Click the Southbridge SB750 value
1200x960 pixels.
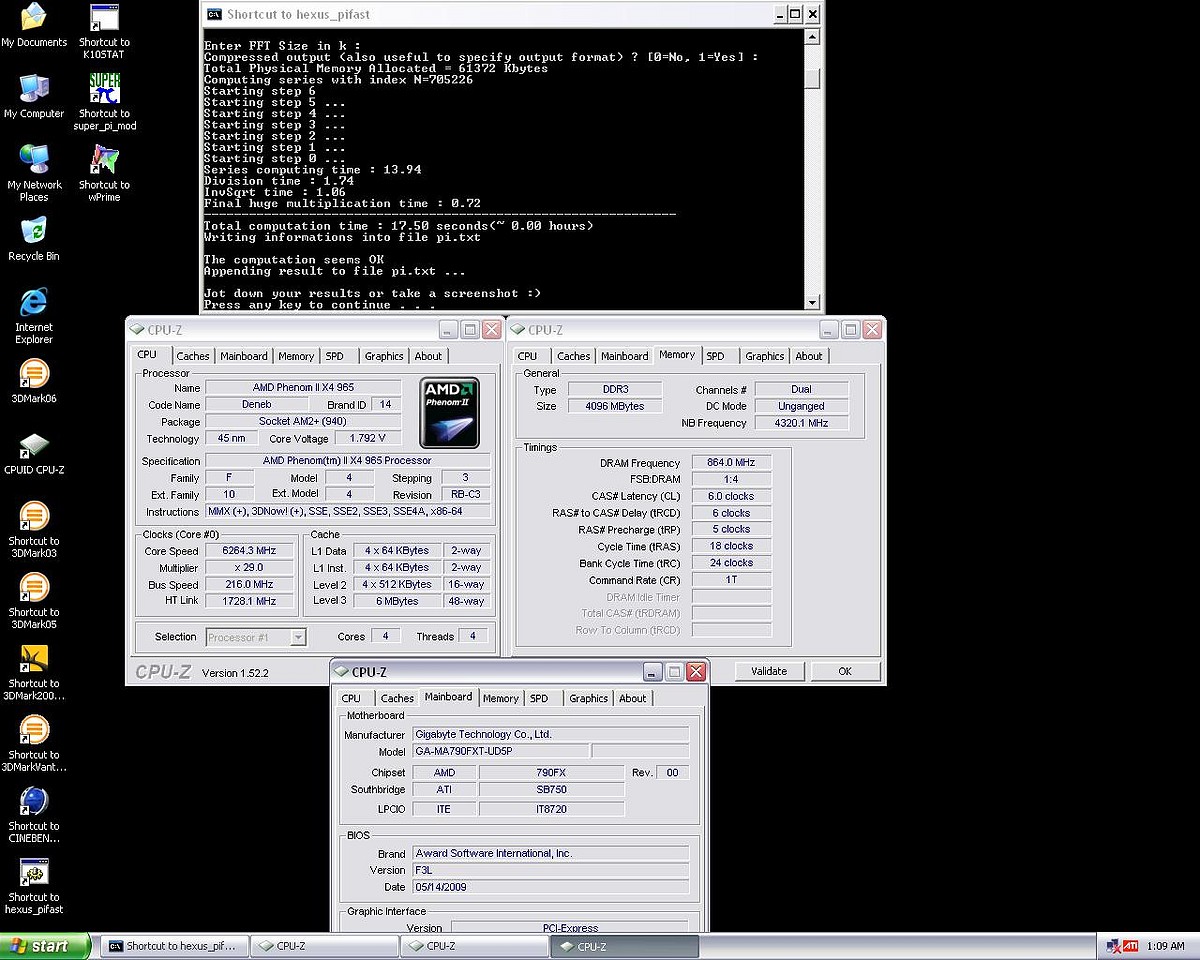551,790
